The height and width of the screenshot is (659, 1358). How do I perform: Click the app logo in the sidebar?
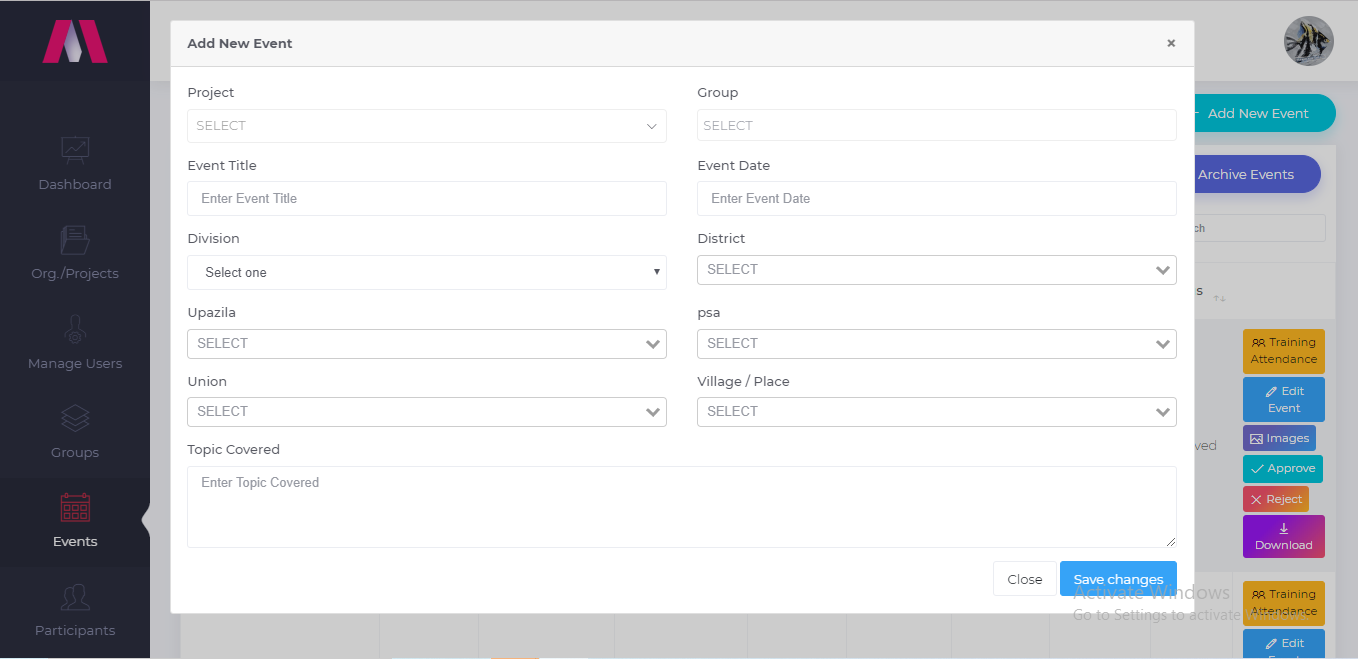click(x=75, y=41)
